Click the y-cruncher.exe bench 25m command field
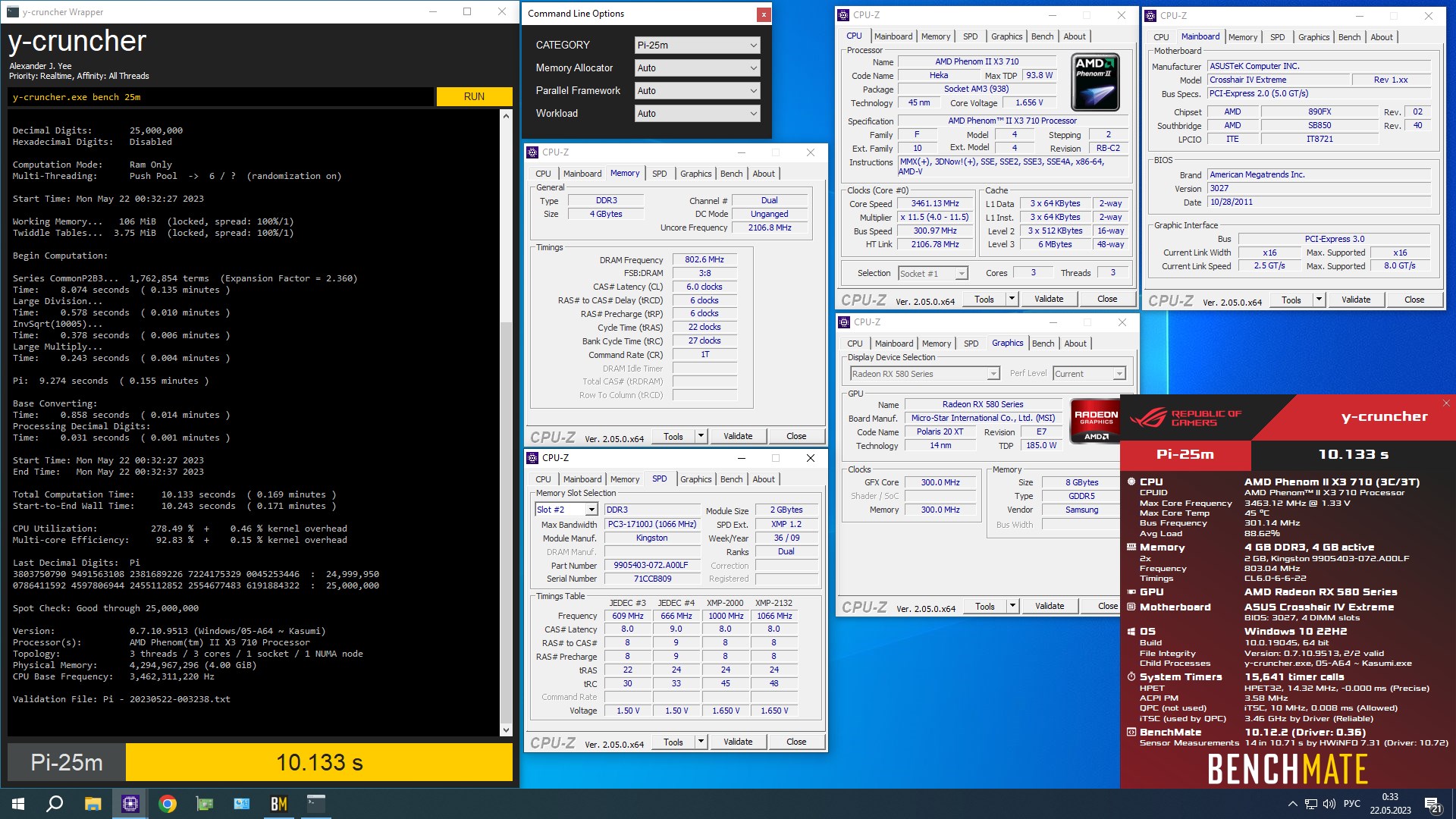Screen dimensions: 1456x819 221,97
